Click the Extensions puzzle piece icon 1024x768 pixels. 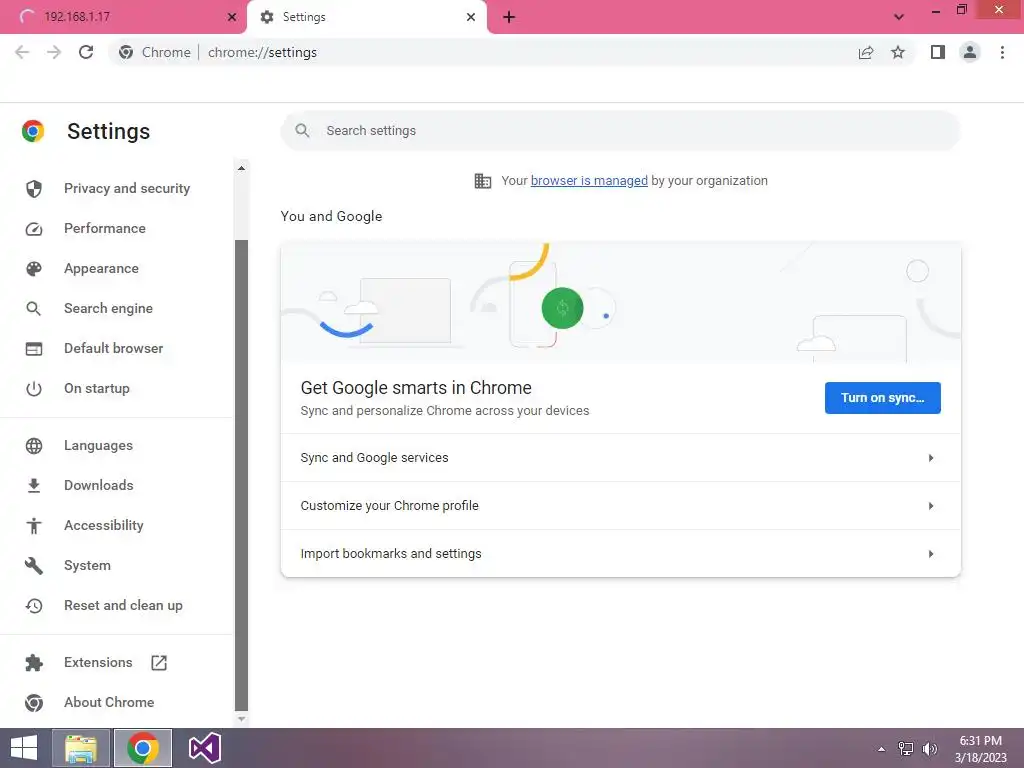pos(34,664)
